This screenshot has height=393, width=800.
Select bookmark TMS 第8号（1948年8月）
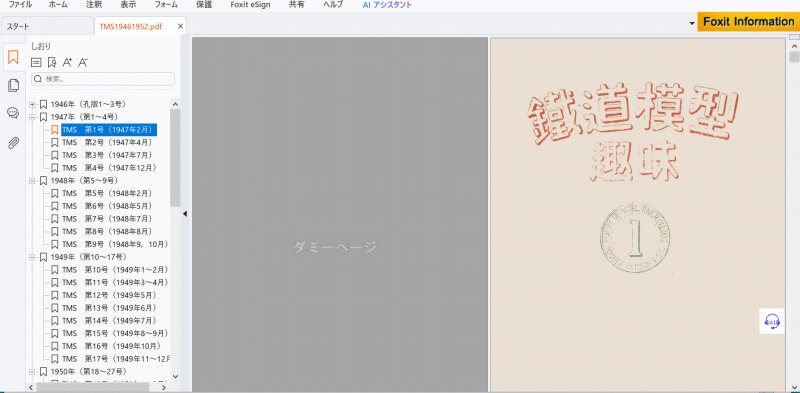(x=107, y=232)
